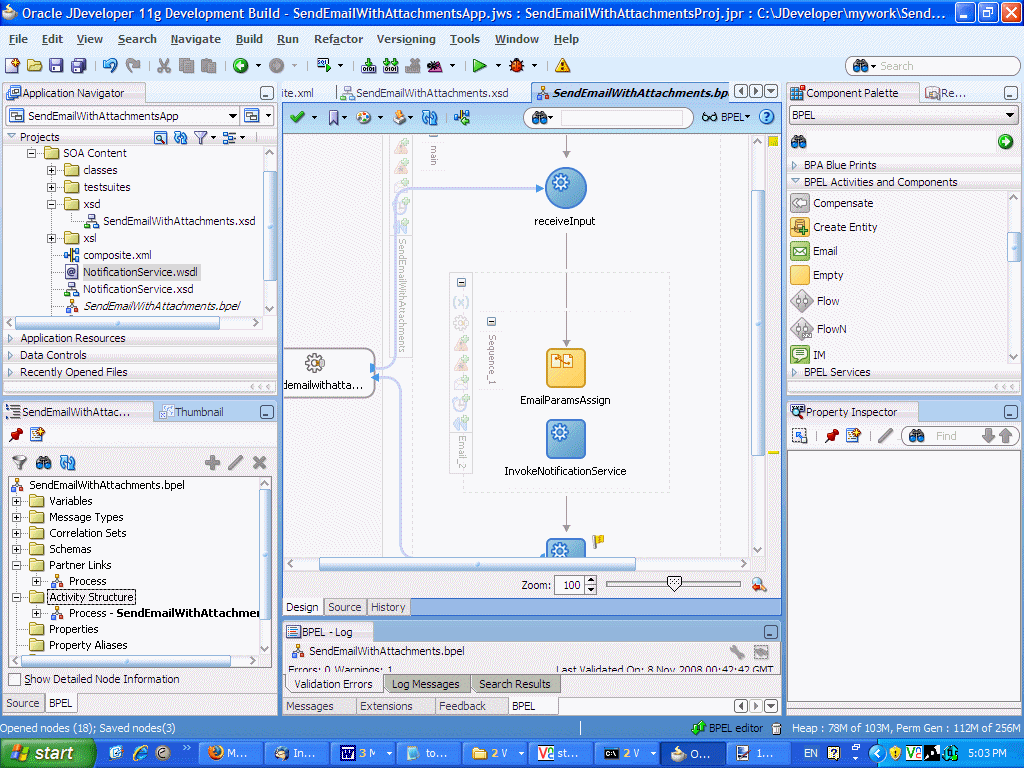Collapse the Partner Links folder
The image size is (1024, 768).
(x=17, y=565)
